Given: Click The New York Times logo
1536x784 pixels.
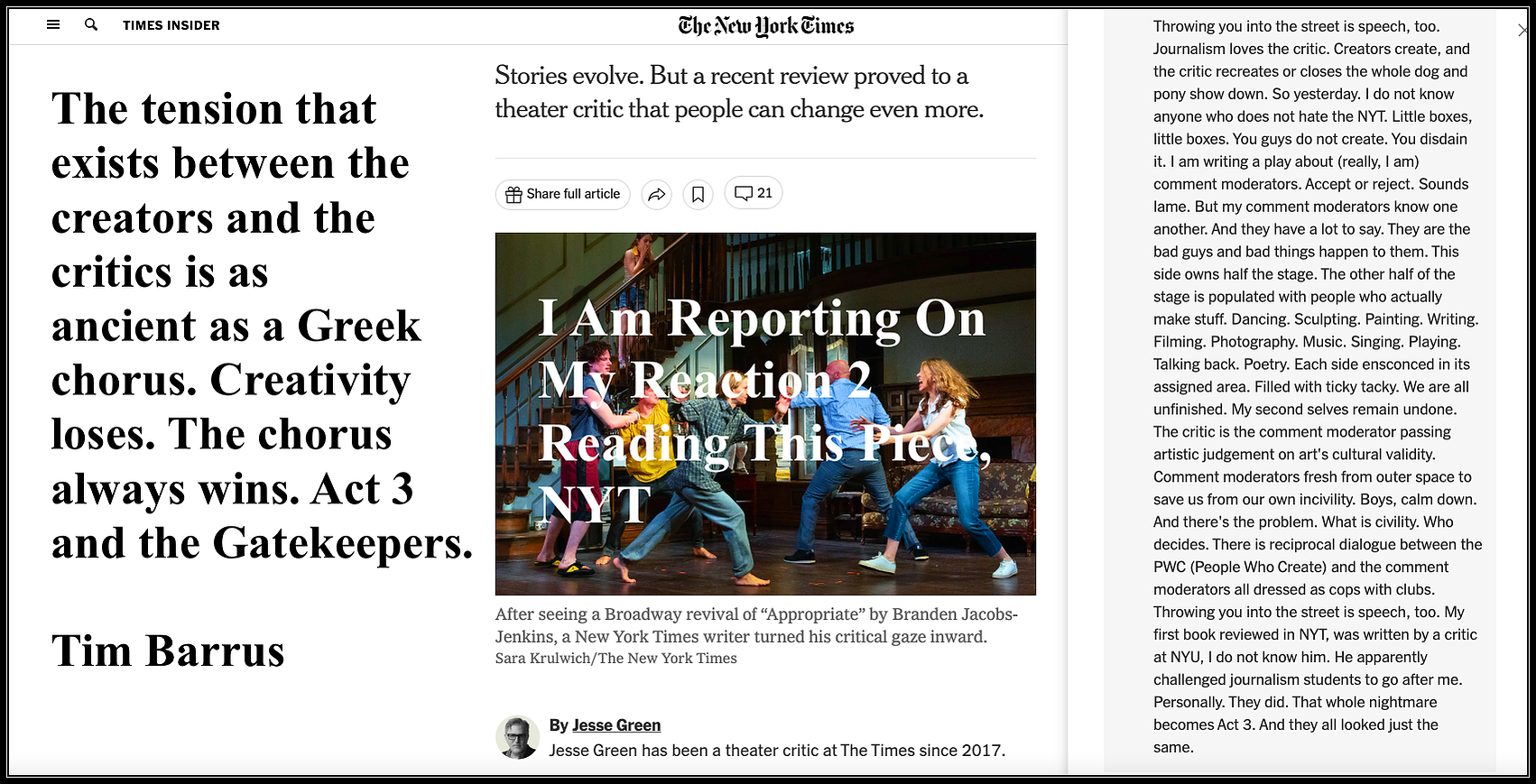Looking at the screenshot, I should coord(766,25).
